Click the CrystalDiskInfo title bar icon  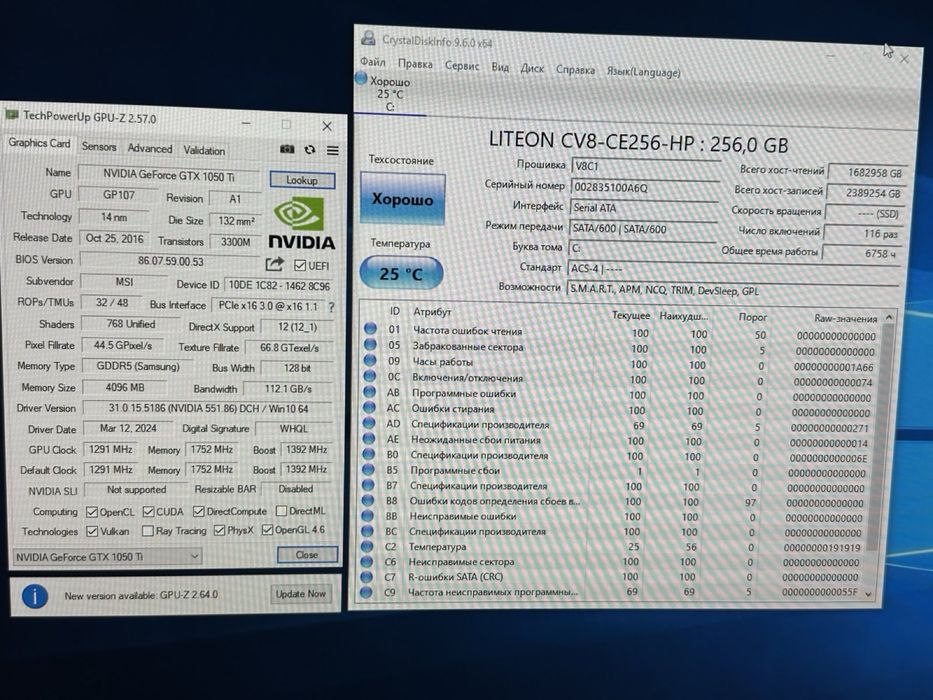[x=368, y=38]
